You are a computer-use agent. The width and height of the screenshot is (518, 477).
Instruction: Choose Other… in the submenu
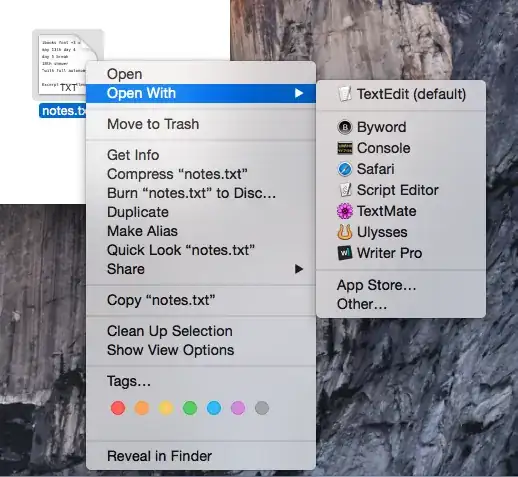(x=401, y=304)
